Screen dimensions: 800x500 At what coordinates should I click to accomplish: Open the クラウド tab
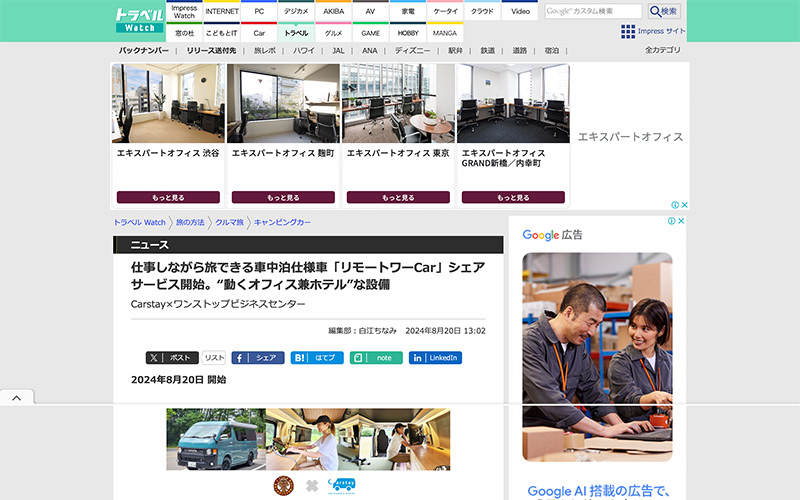[482, 11]
